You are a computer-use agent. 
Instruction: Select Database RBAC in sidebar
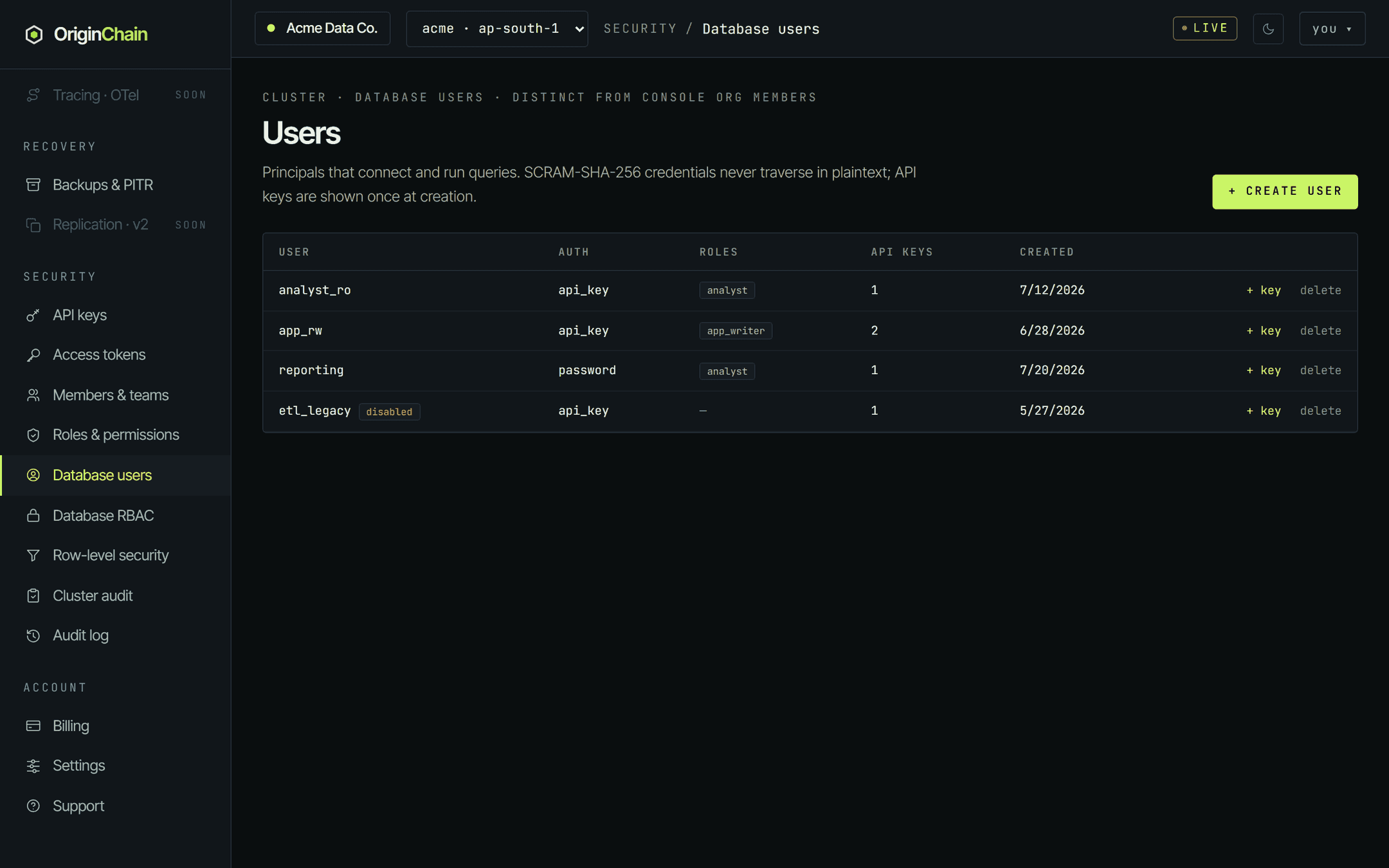(116, 516)
